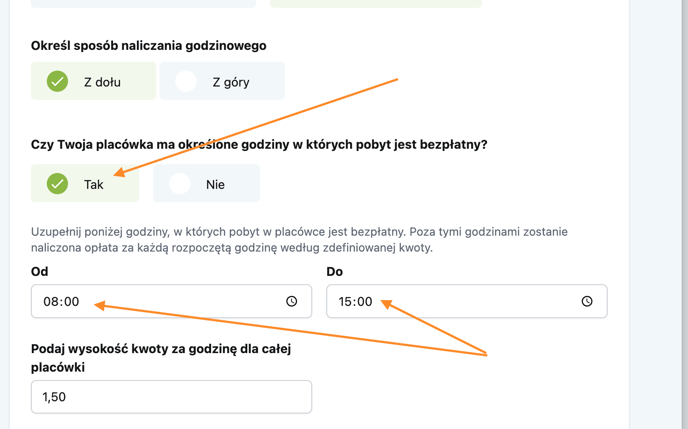This screenshot has height=429, width=688.
Task: Open the clock picker in Do field
Action: pos(587,301)
